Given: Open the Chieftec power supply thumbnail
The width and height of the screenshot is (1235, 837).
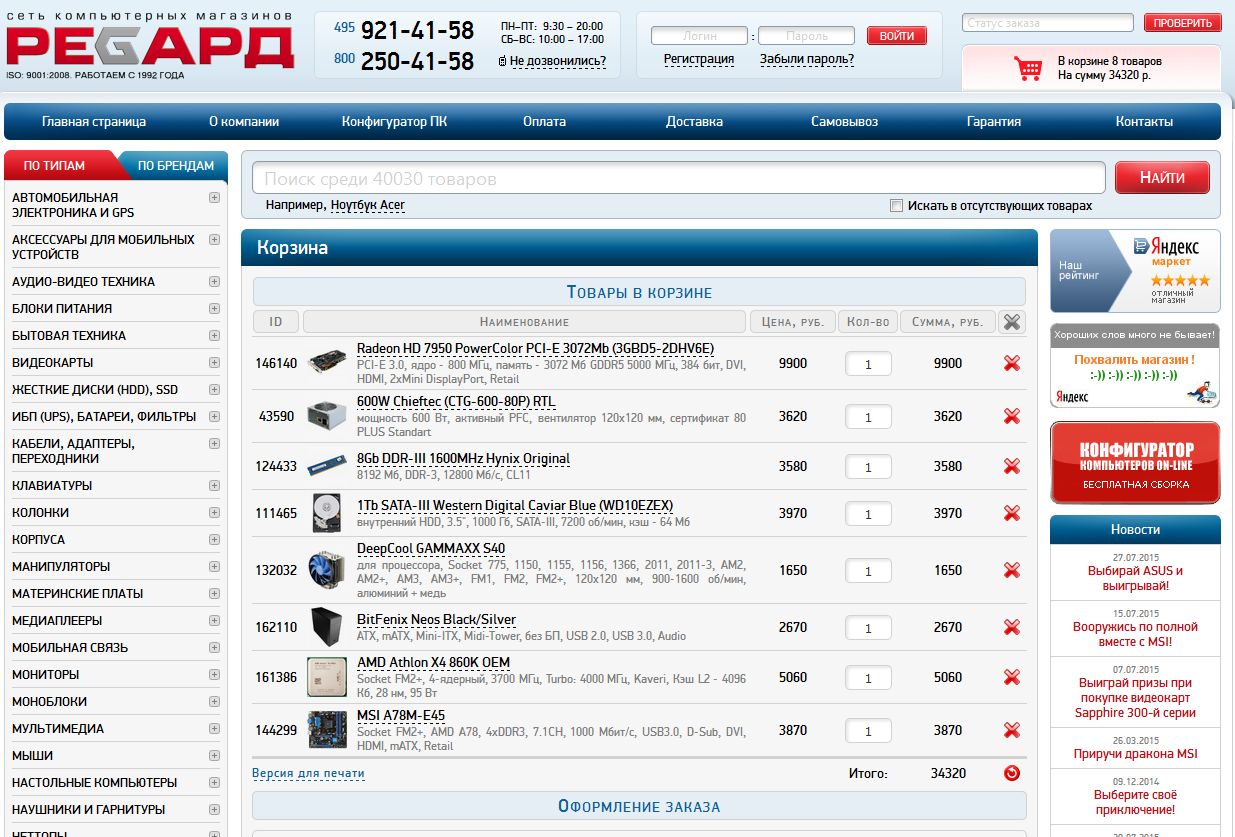Looking at the screenshot, I should (328, 416).
